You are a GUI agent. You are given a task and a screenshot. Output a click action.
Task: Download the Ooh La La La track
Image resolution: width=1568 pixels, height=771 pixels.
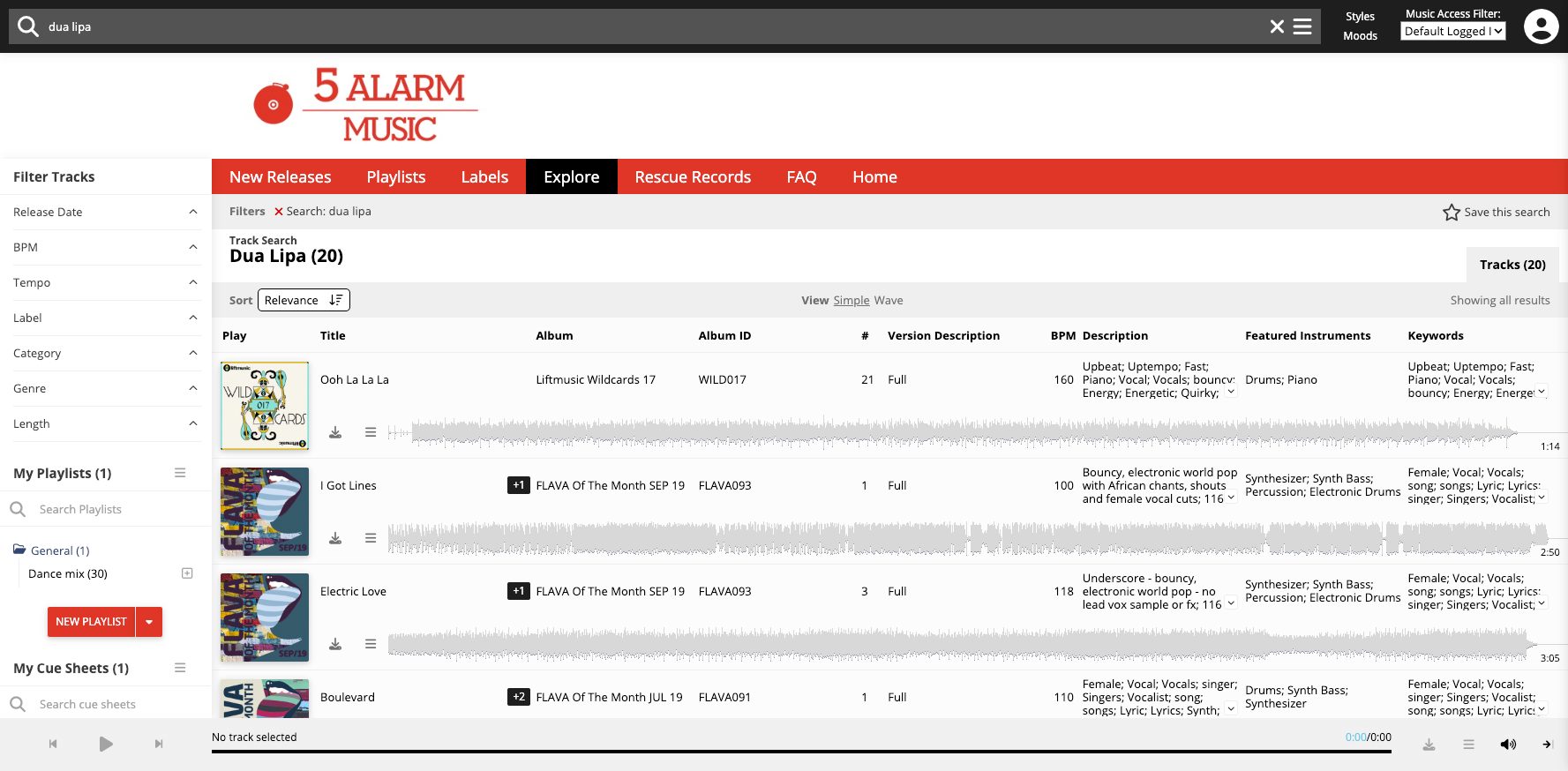pos(335,432)
